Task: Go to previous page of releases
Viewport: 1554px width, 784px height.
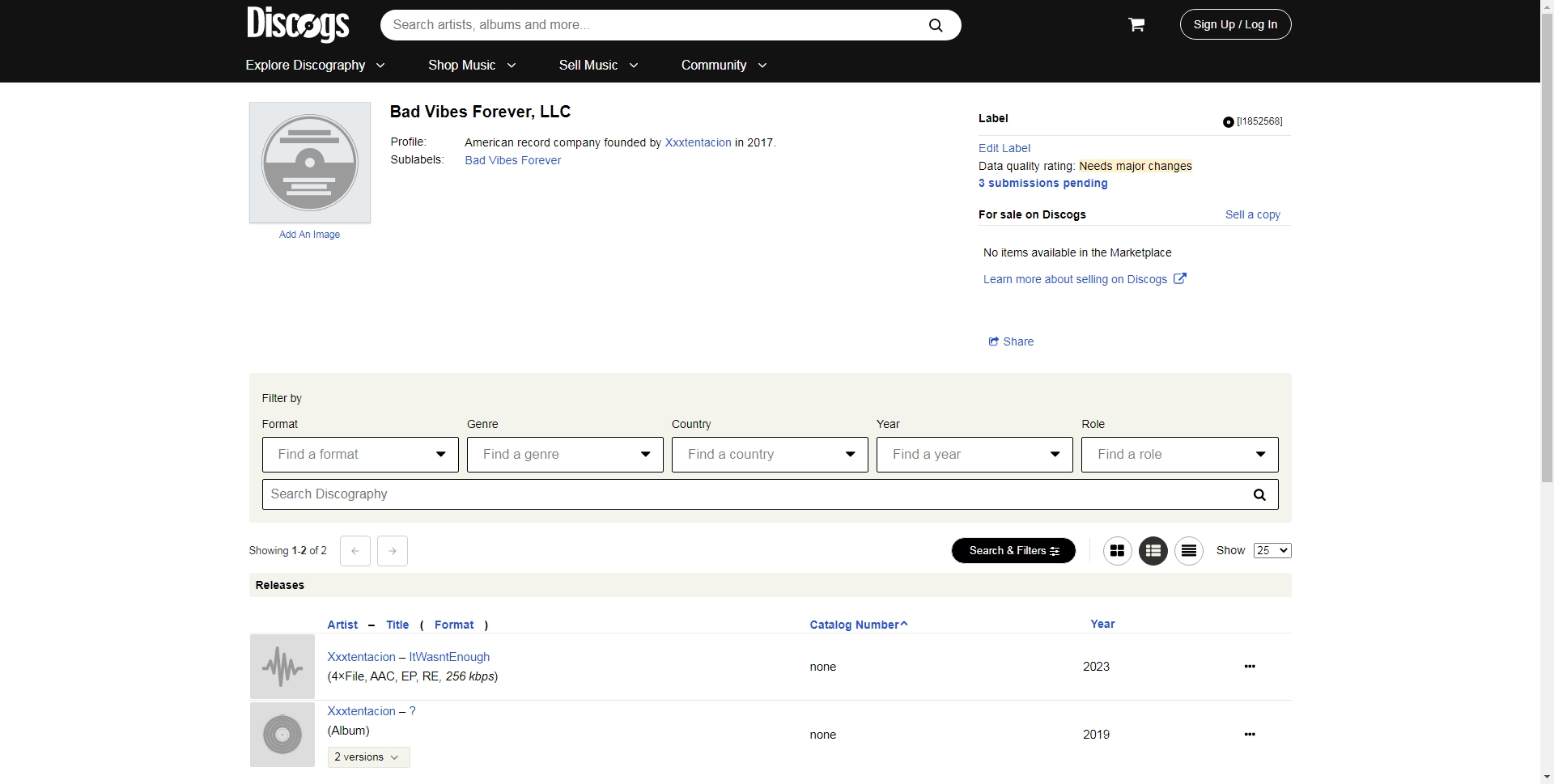Action: click(355, 551)
